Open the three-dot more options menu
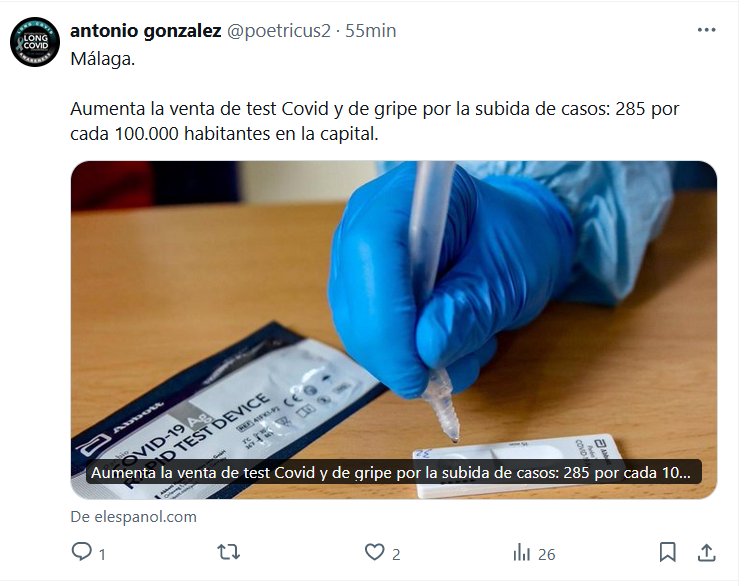This screenshot has height=586, width=744. [x=707, y=30]
